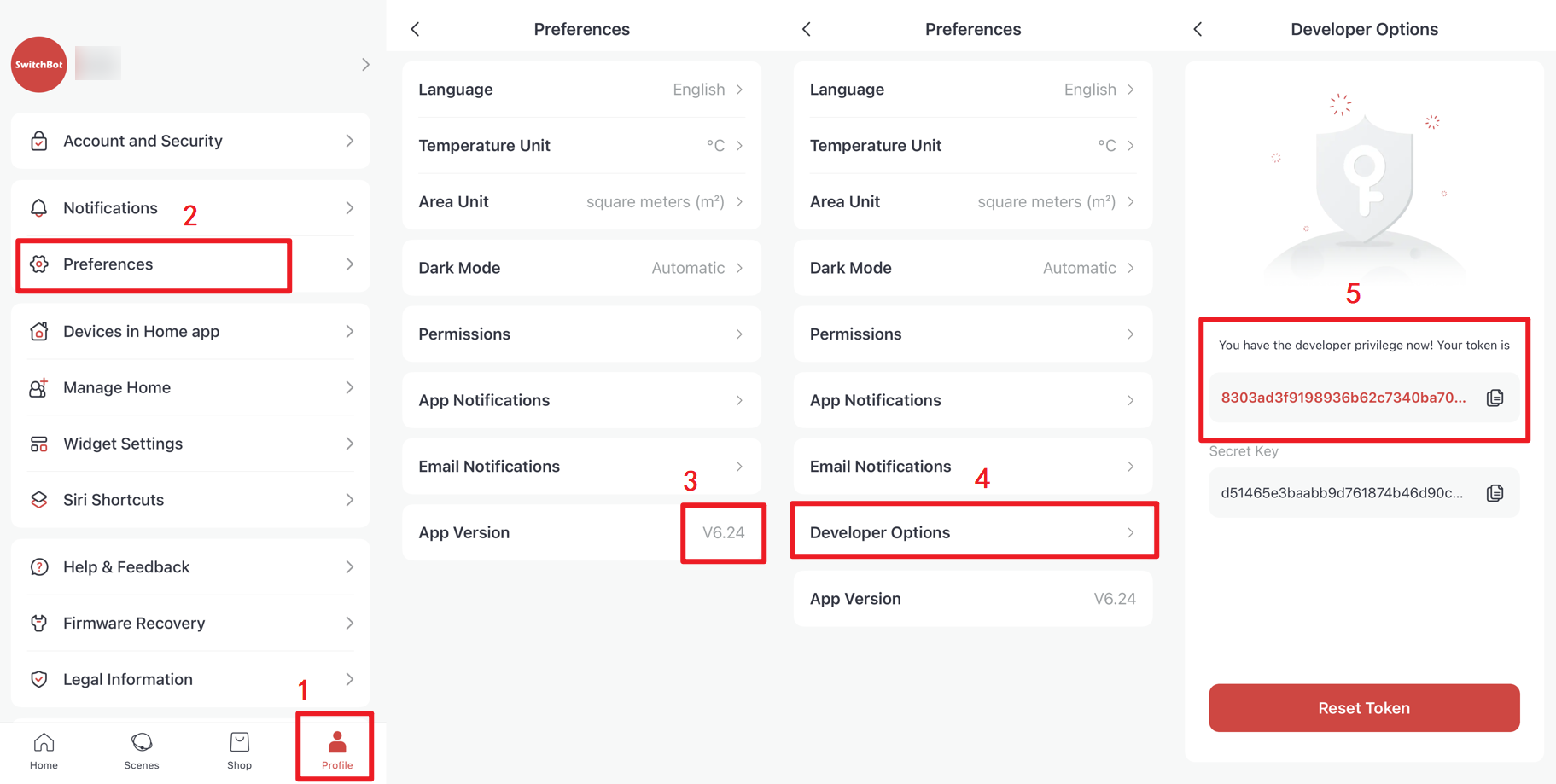
Task: Copy the Secret Key value
Action: coord(1495,493)
